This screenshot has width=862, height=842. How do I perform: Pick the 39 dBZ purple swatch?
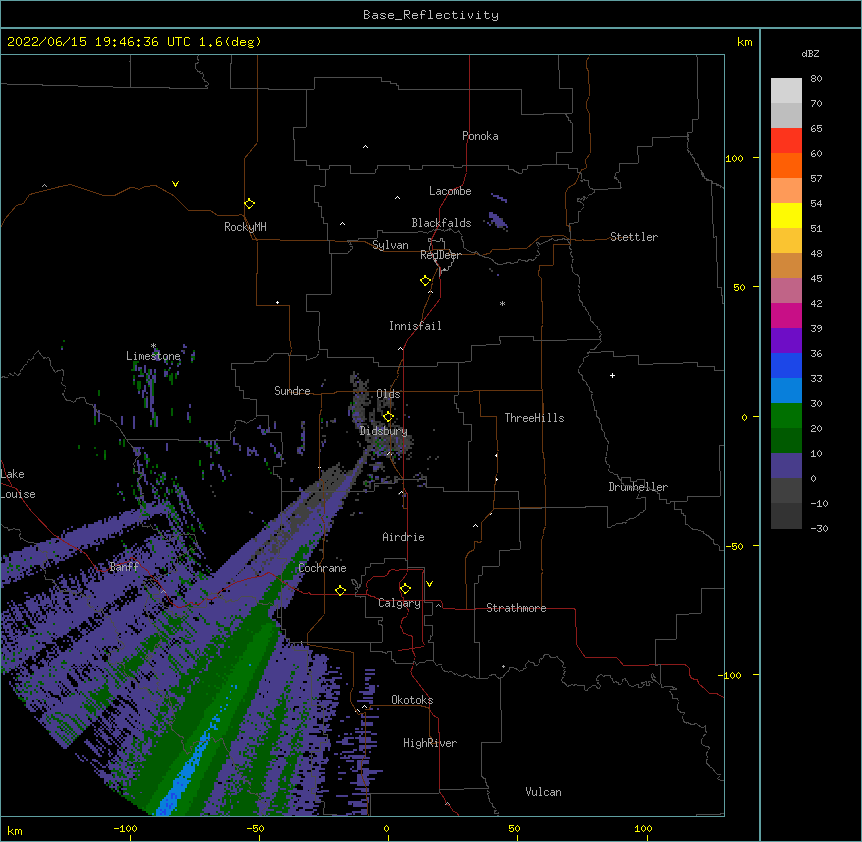[786, 340]
